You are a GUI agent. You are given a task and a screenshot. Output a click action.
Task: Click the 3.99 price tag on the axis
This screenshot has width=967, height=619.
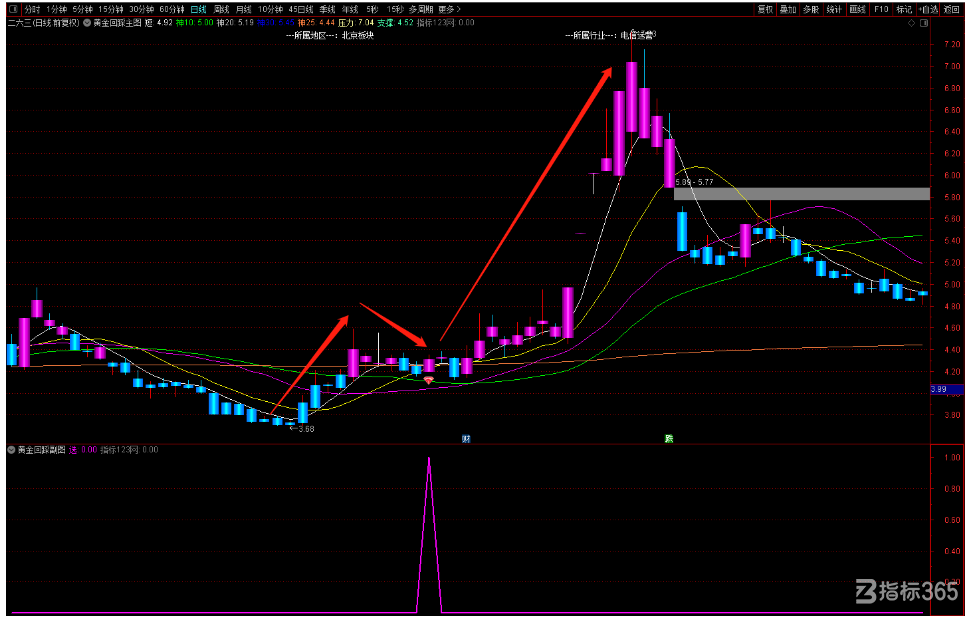pos(946,389)
